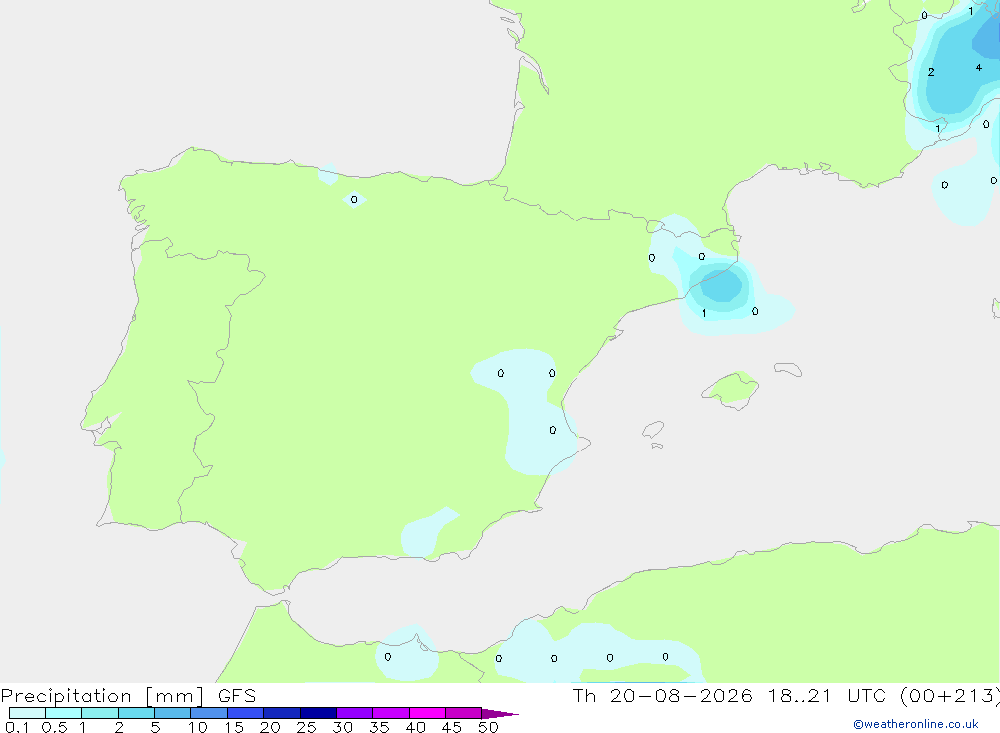The height and width of the screenshot is (733, 1000).
Task: Click the '45' legend scale label
Action: [x=452, y=727]
